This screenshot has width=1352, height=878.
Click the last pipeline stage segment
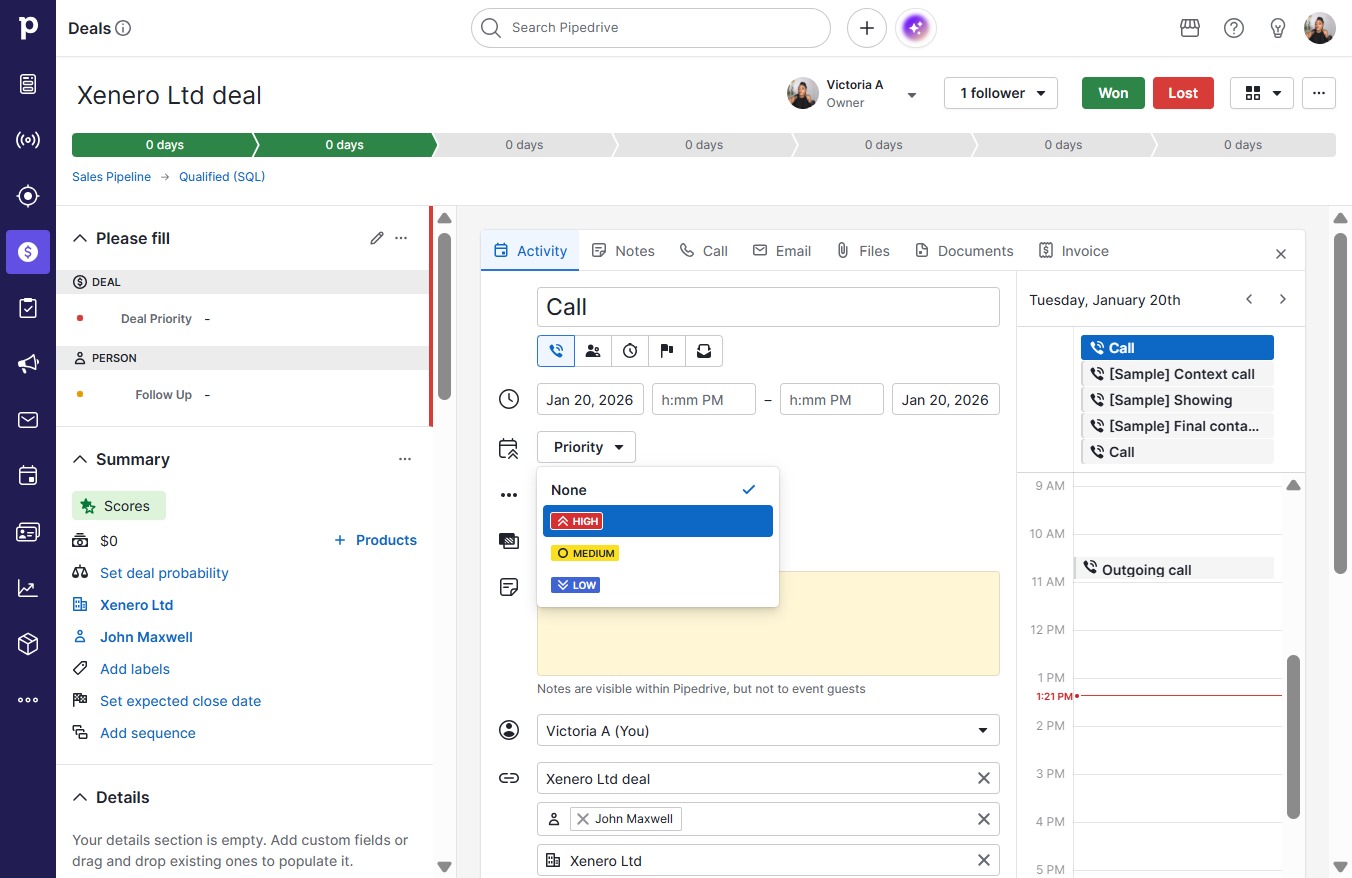click(1243, 145)
